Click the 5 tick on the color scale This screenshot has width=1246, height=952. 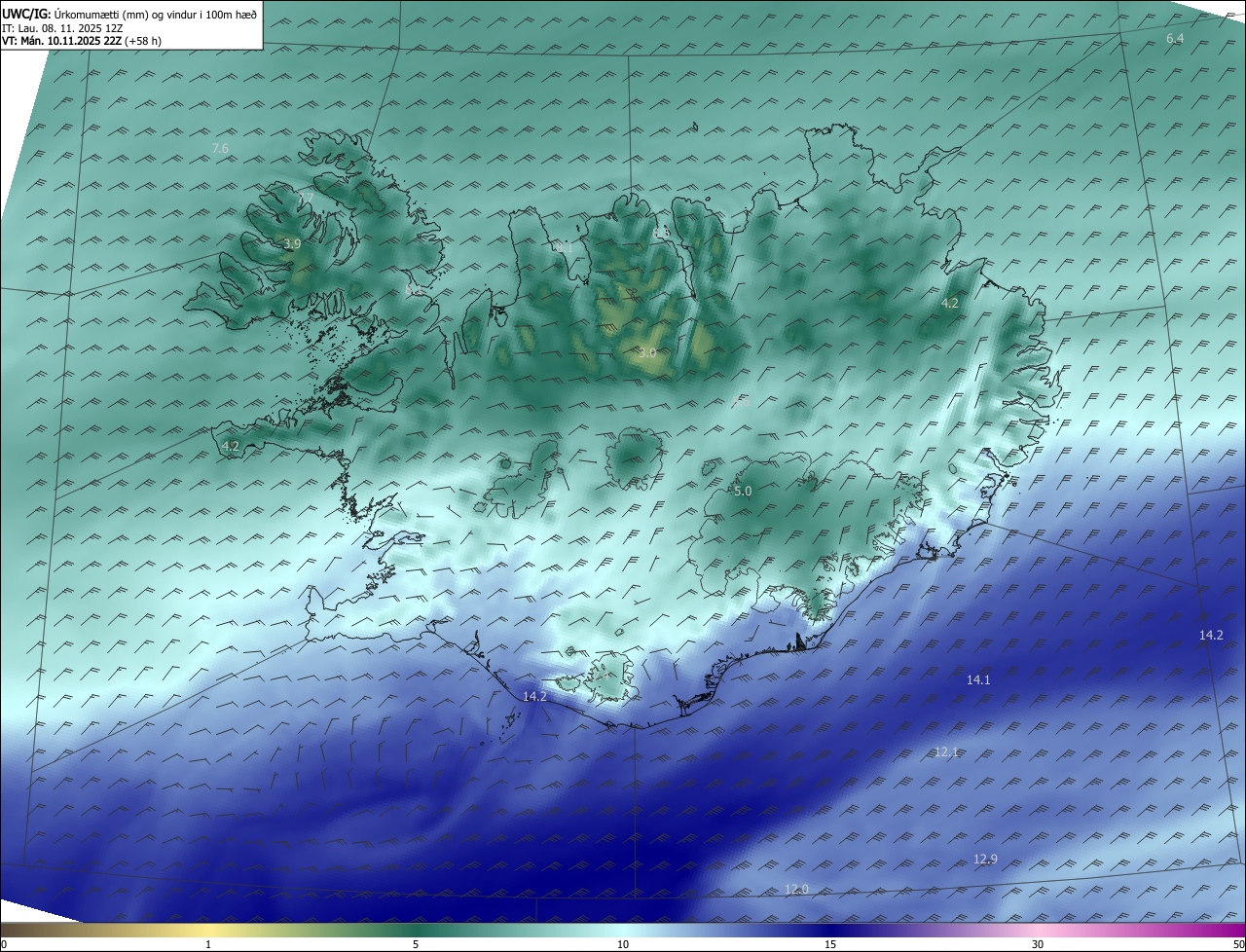(416, 944)
